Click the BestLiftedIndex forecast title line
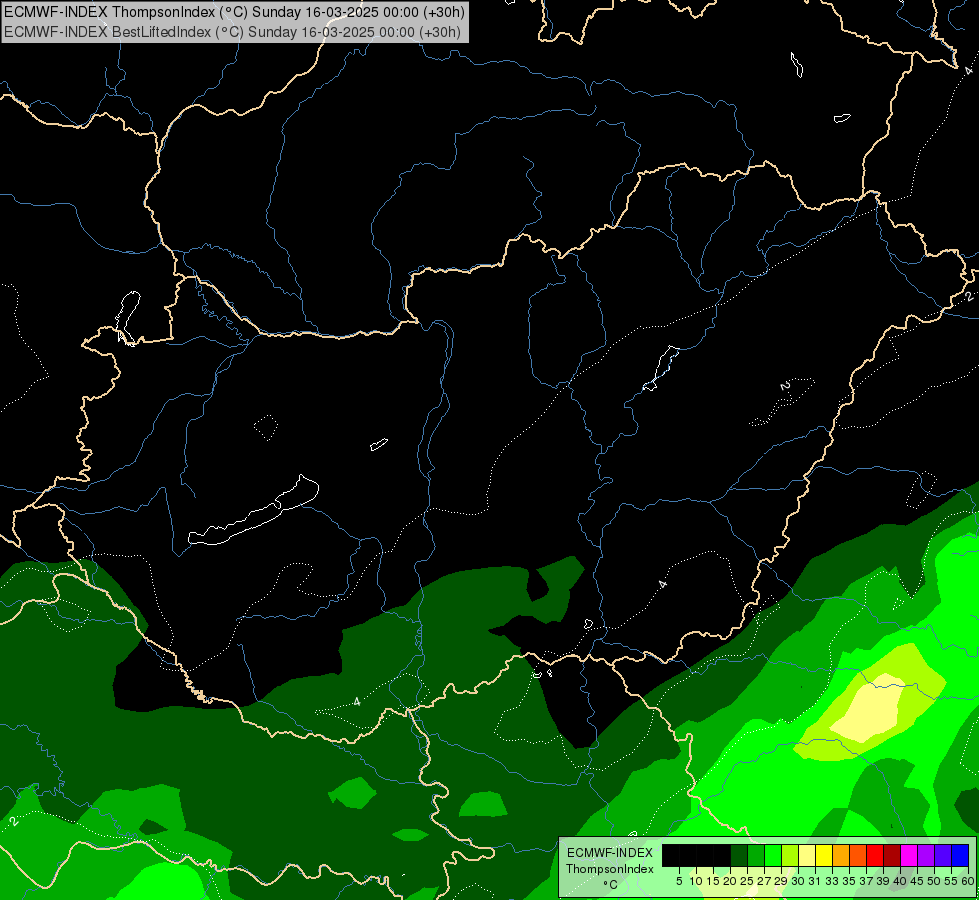Screen dimensions: 979x900 232,32
